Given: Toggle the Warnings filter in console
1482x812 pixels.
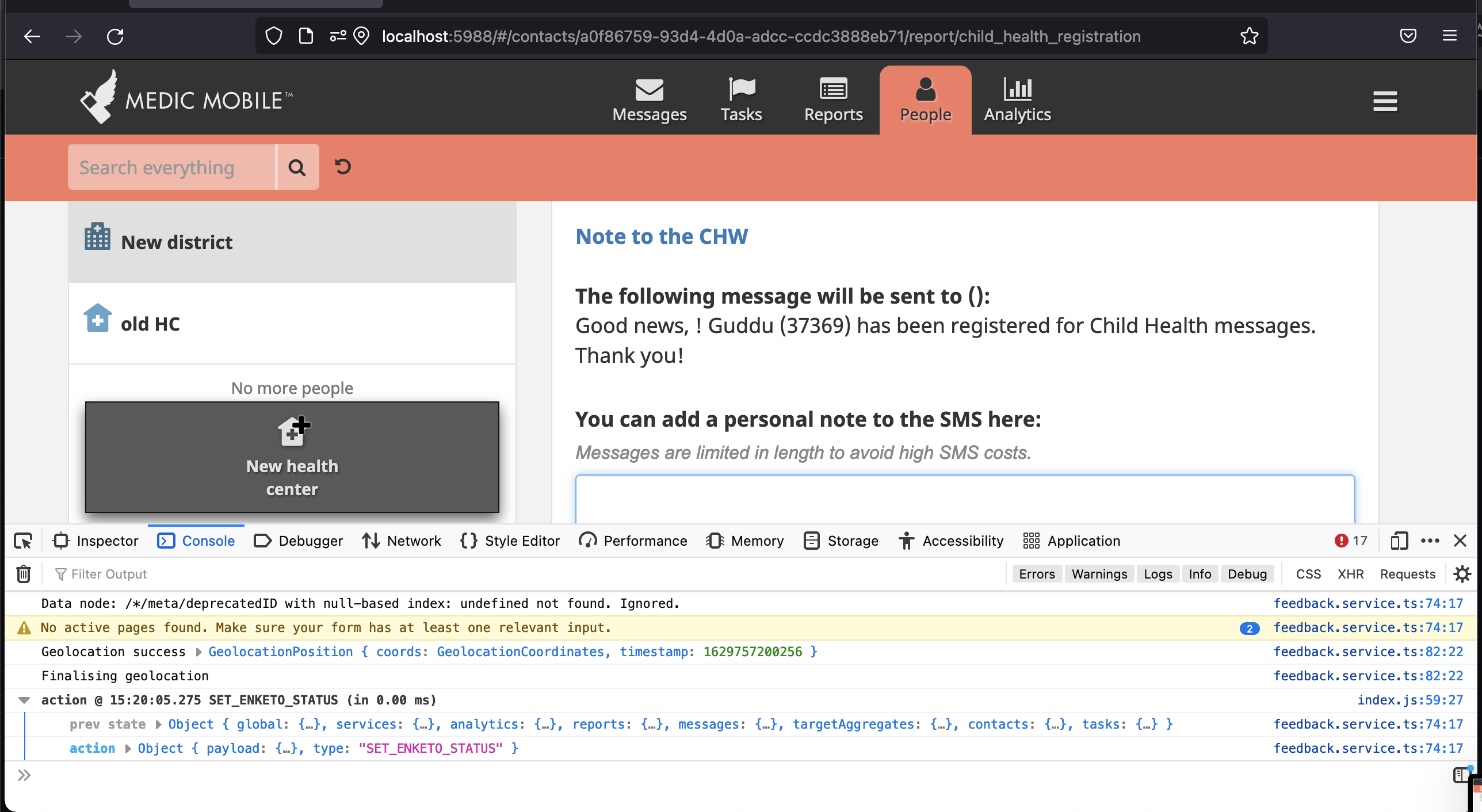Looking at the screenshot, I should (x=1098, y=573).
